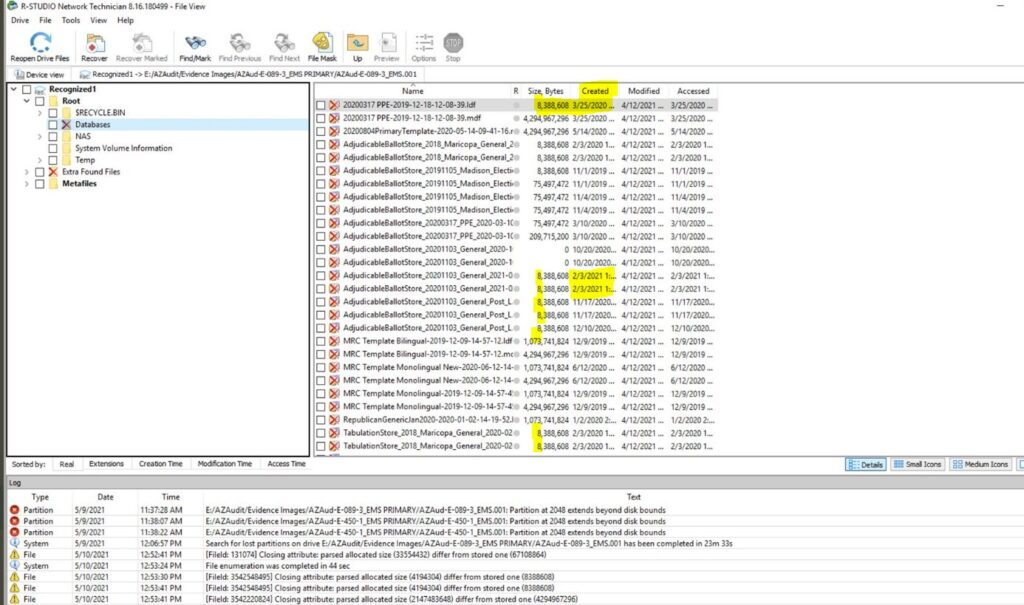Click the Recognized1 drive icon in tree
The height and width of the screenshot is (605, 1024).
pos(40,90)
